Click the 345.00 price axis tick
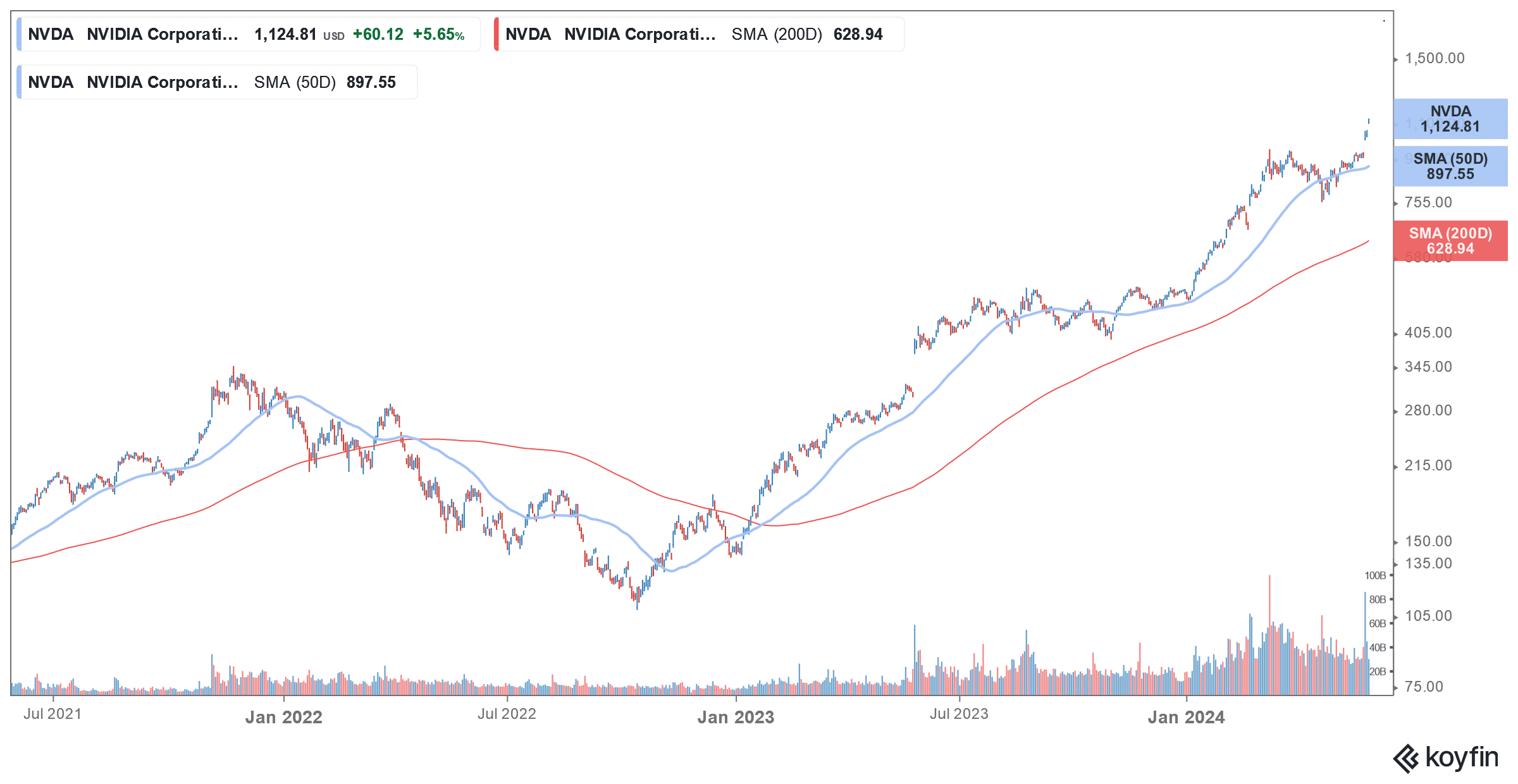 pos(1428,367)
